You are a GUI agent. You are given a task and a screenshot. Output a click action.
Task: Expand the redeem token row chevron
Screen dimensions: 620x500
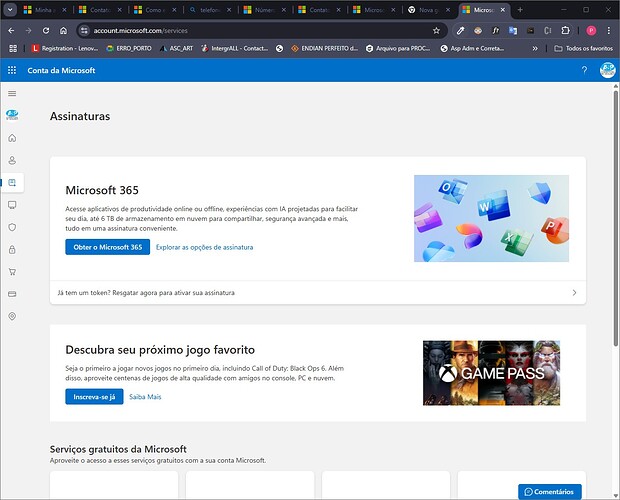pos(574,292)
